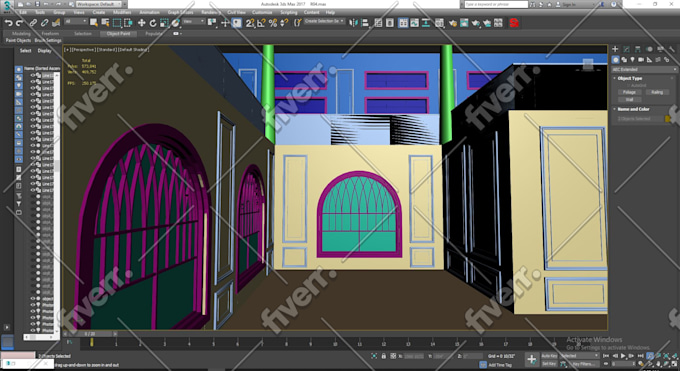The image size is (680, 371).
Task: Click the Redo arrow in main toolbar
Action: pyautogui.click(x=20, y=23)
